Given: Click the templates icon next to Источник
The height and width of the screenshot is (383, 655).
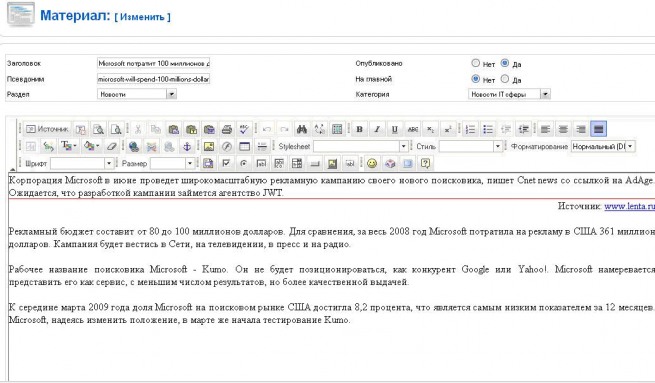Looking at the screenshot, I should point(81,129).
